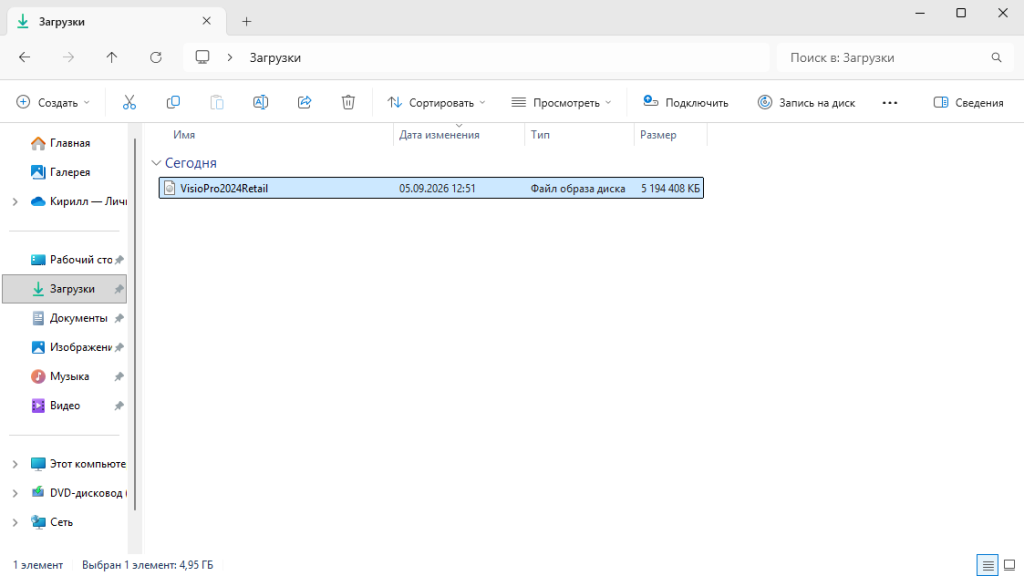Click the 1 элемент status bar text
This screenshot has height=576, width=1024.
click(x=38, y=565)
